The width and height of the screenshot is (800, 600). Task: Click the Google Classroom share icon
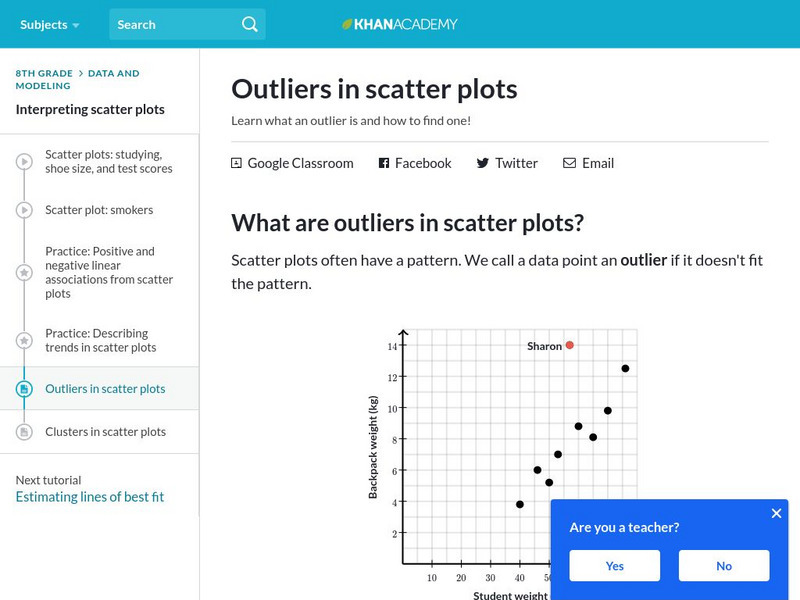pyautogui.click(x=237, y=163)
